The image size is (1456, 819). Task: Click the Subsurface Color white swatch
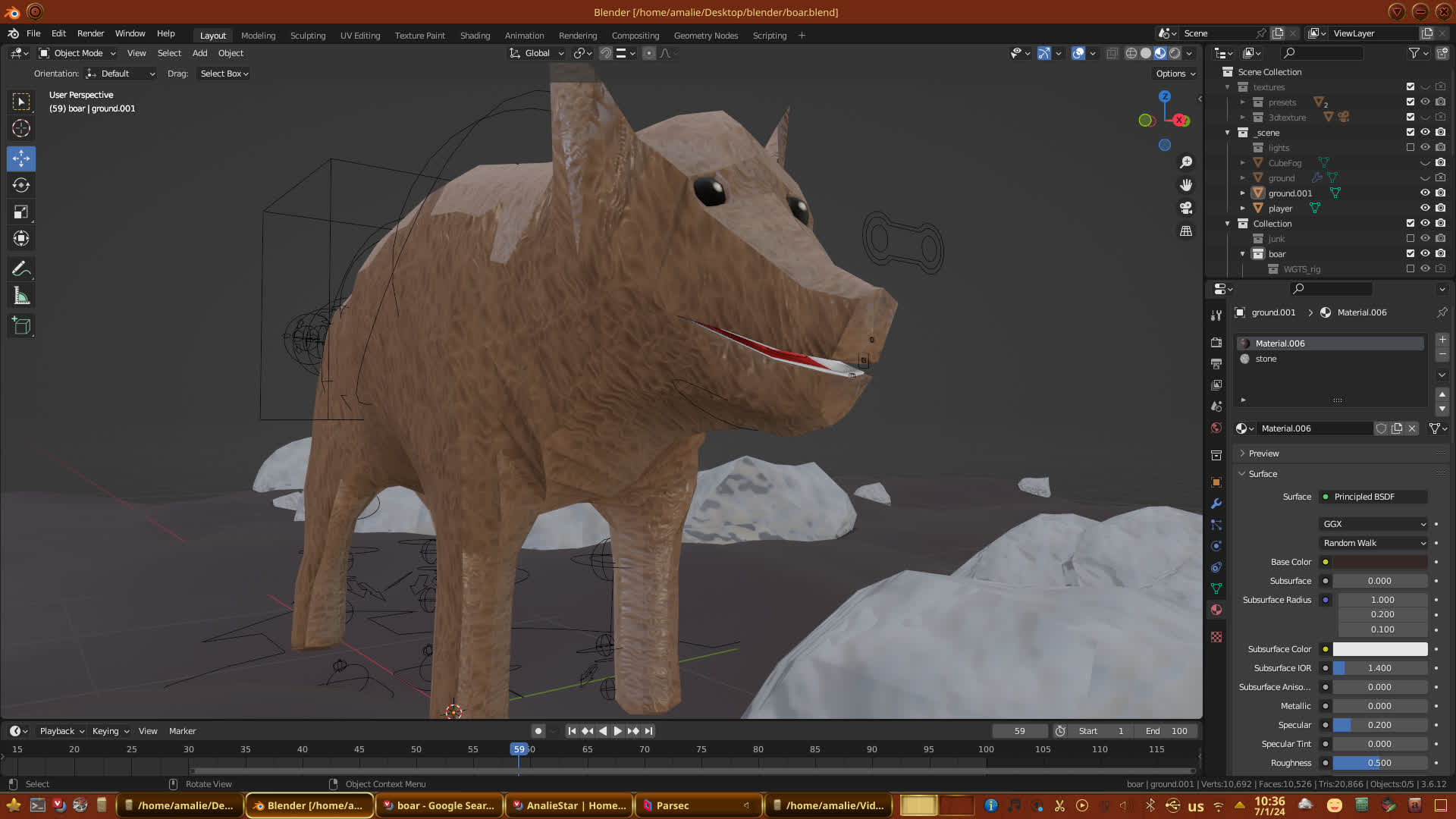coord(1379,649)
